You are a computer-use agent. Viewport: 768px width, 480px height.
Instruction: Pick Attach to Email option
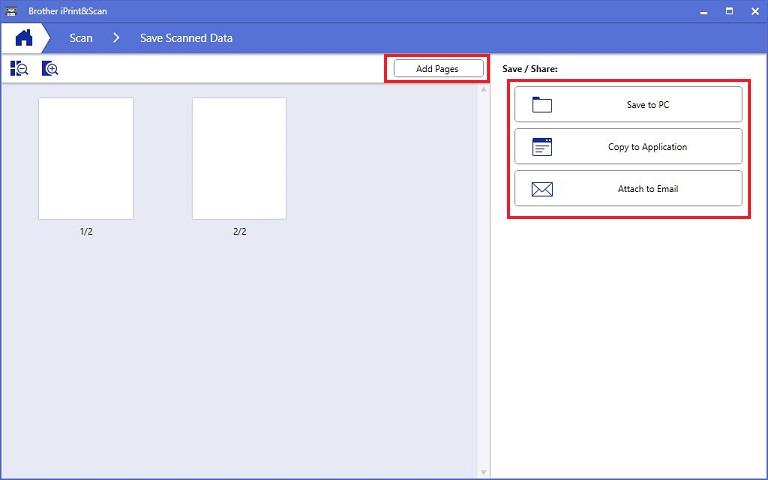tap(628, 189)
